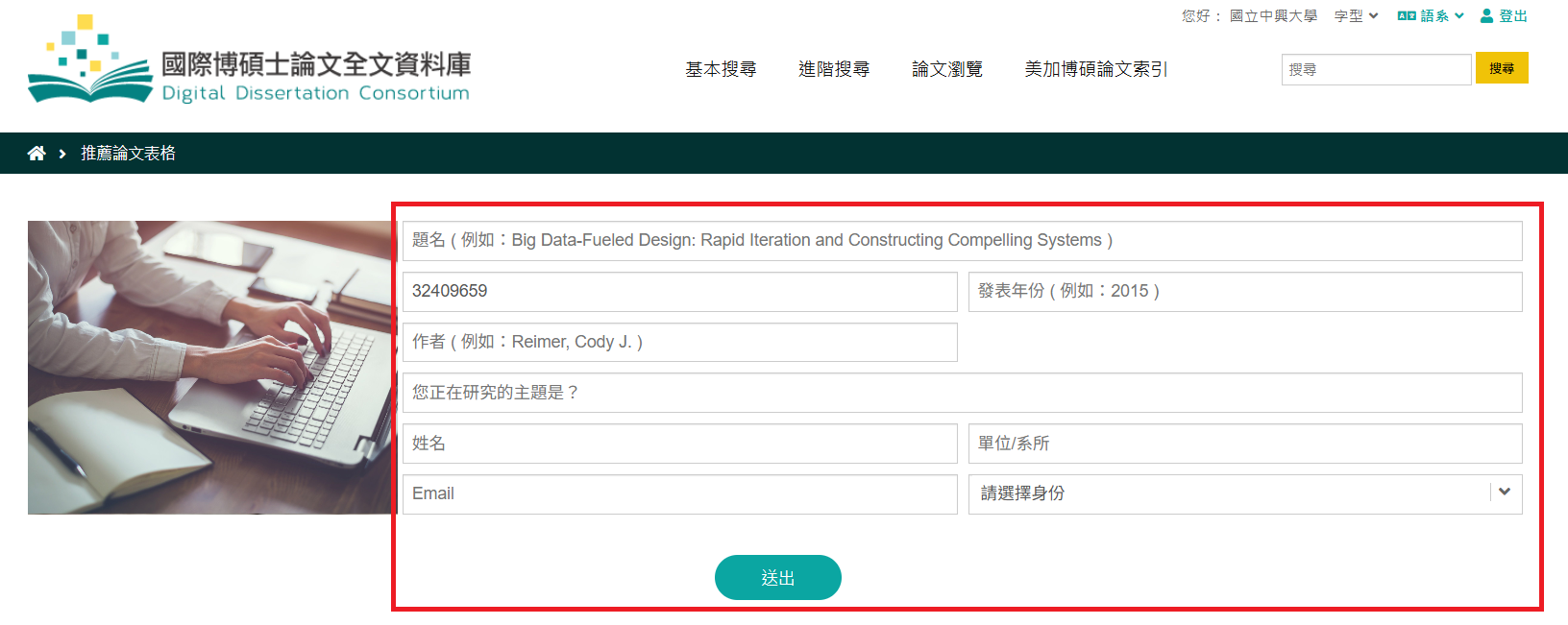The image size is (1568, 625).
Task: Focus the field containing 32409659
Action: (x=679, y=291)
